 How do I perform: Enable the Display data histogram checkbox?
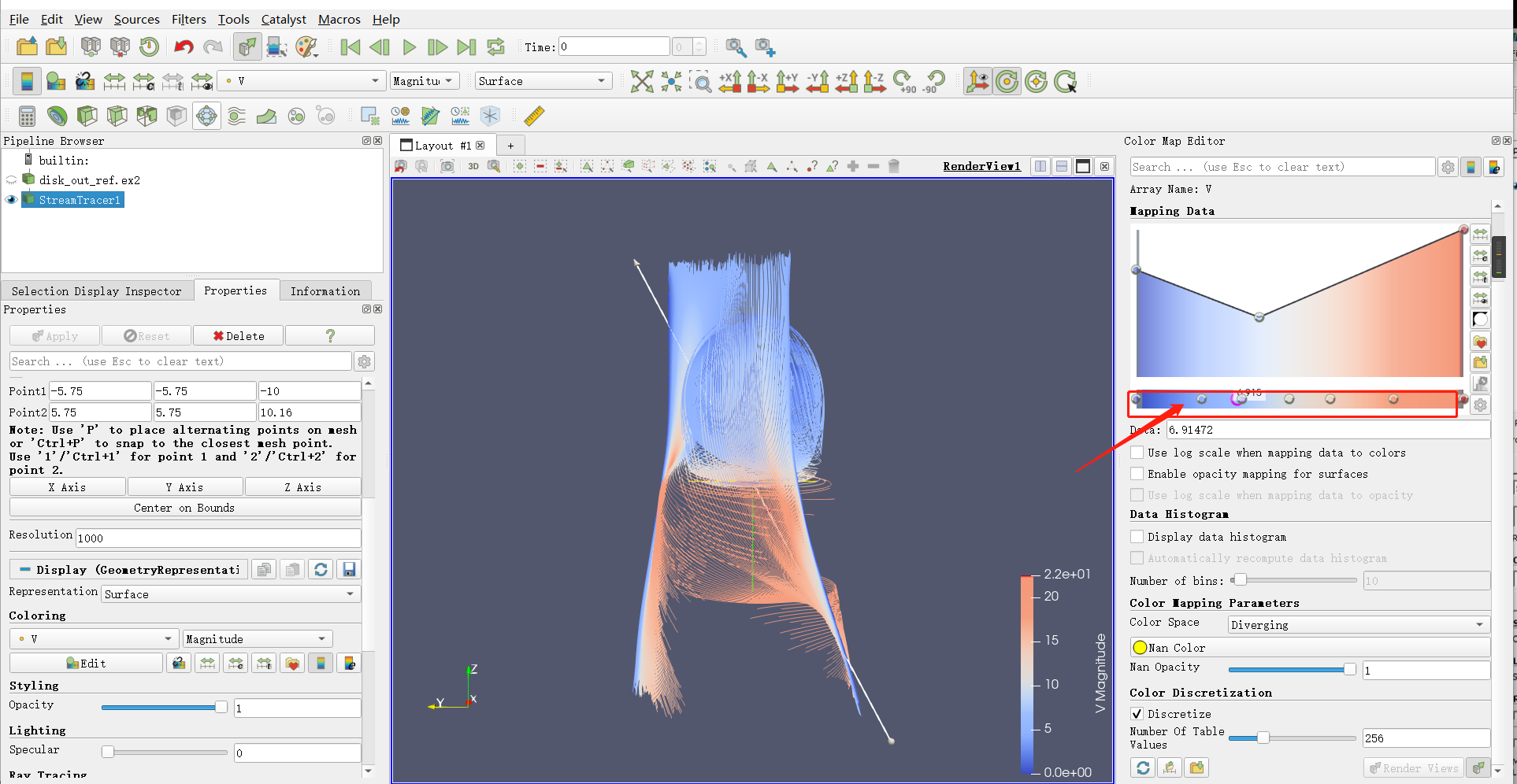(1137, 536)
